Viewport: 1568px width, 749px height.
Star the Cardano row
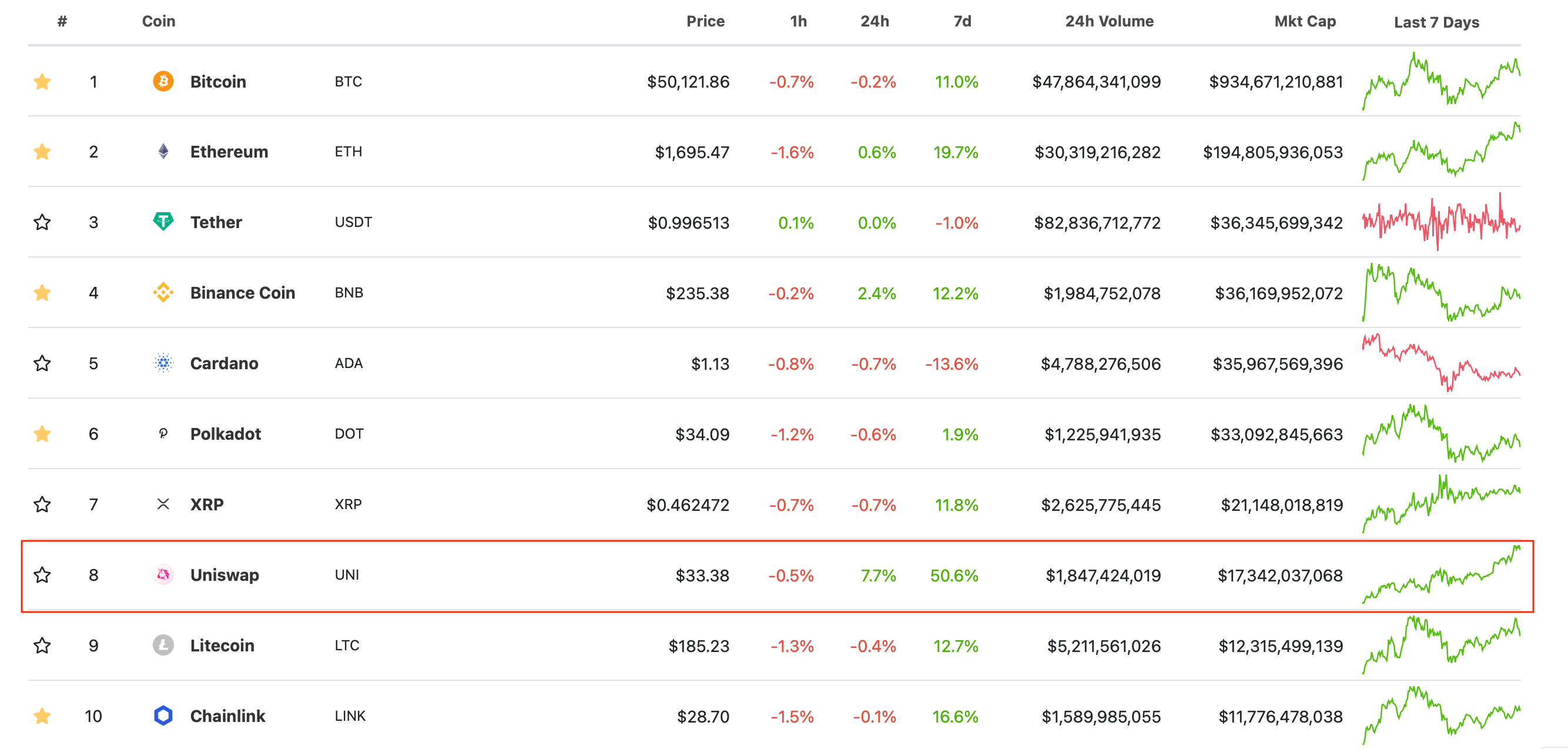(x=42, y=363)
